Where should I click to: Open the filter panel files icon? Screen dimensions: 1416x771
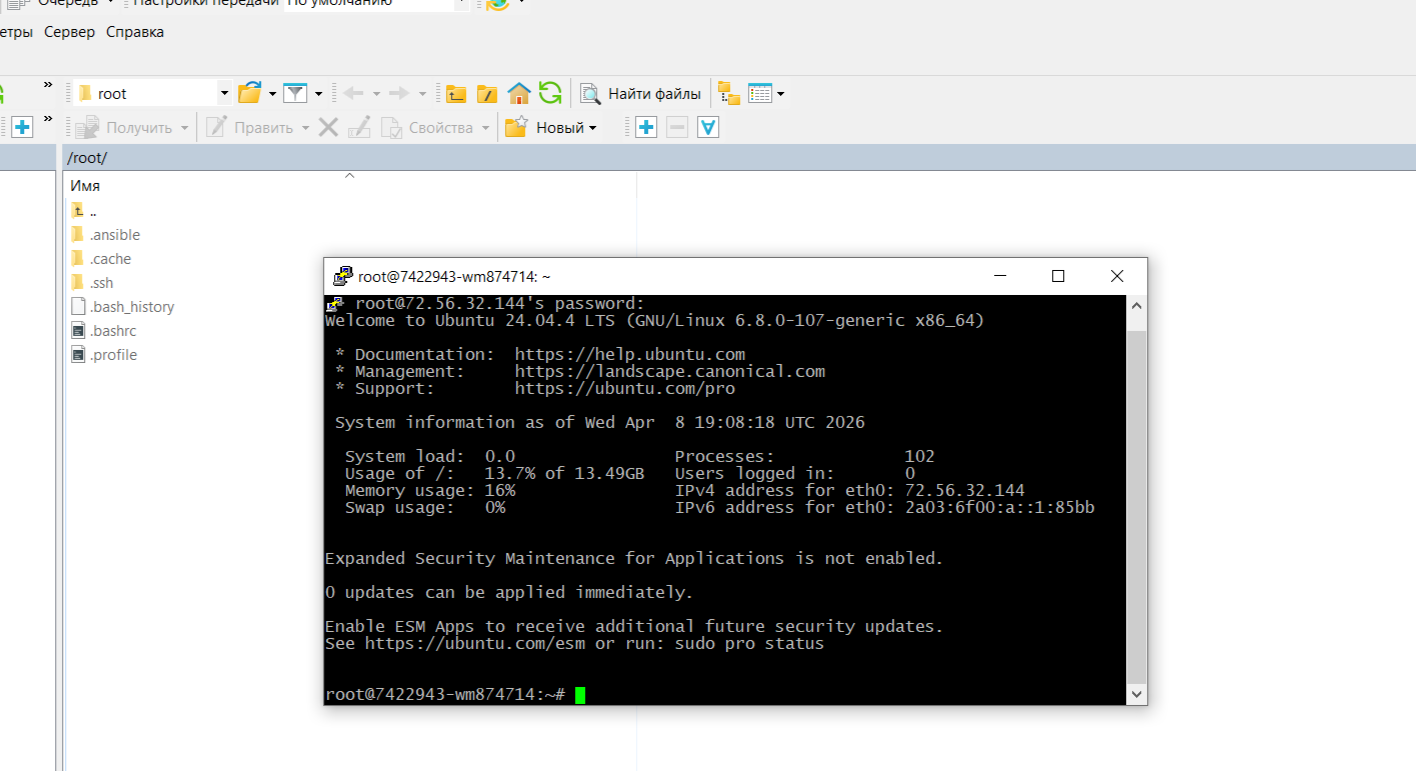pyautogui.click(x=294, y=92)
